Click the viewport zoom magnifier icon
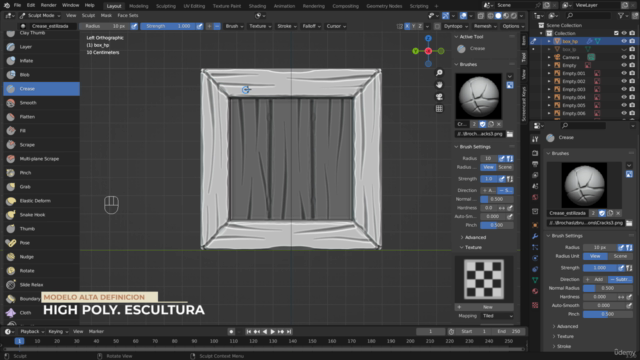Screen dimensions: 640x360 [439, 73]
